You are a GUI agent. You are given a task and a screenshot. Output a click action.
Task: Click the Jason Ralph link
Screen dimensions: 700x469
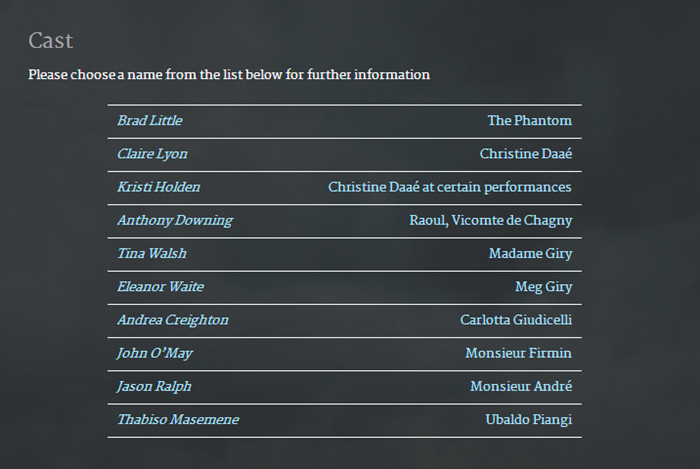(154, 386)
